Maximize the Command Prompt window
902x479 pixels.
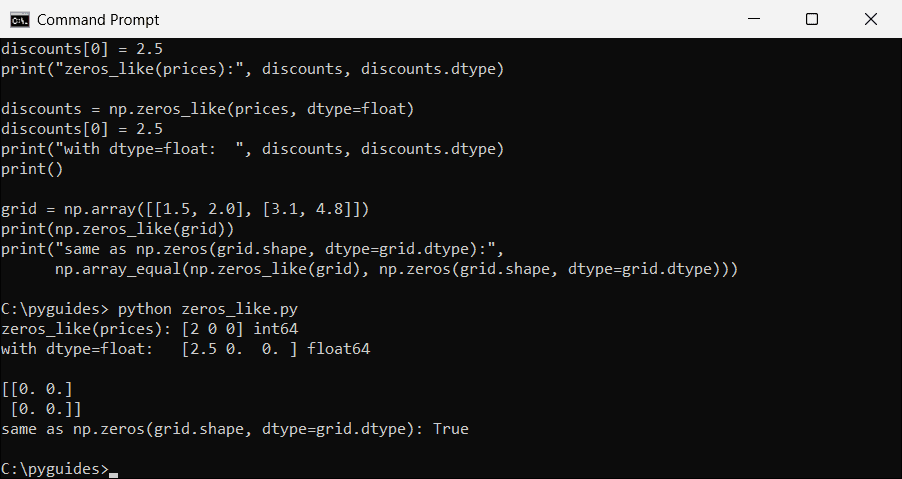[x=812, y=19]
